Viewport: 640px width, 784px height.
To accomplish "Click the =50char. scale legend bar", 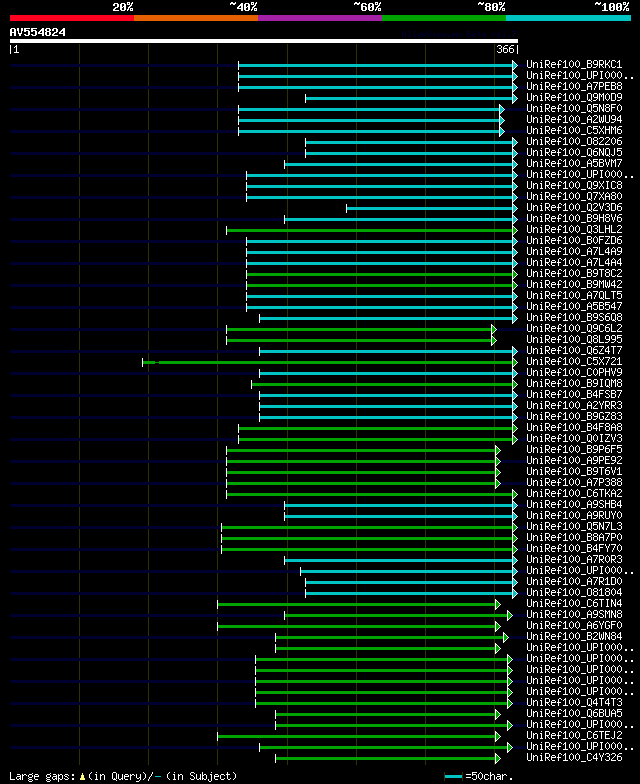I will (x=453, y=776).
